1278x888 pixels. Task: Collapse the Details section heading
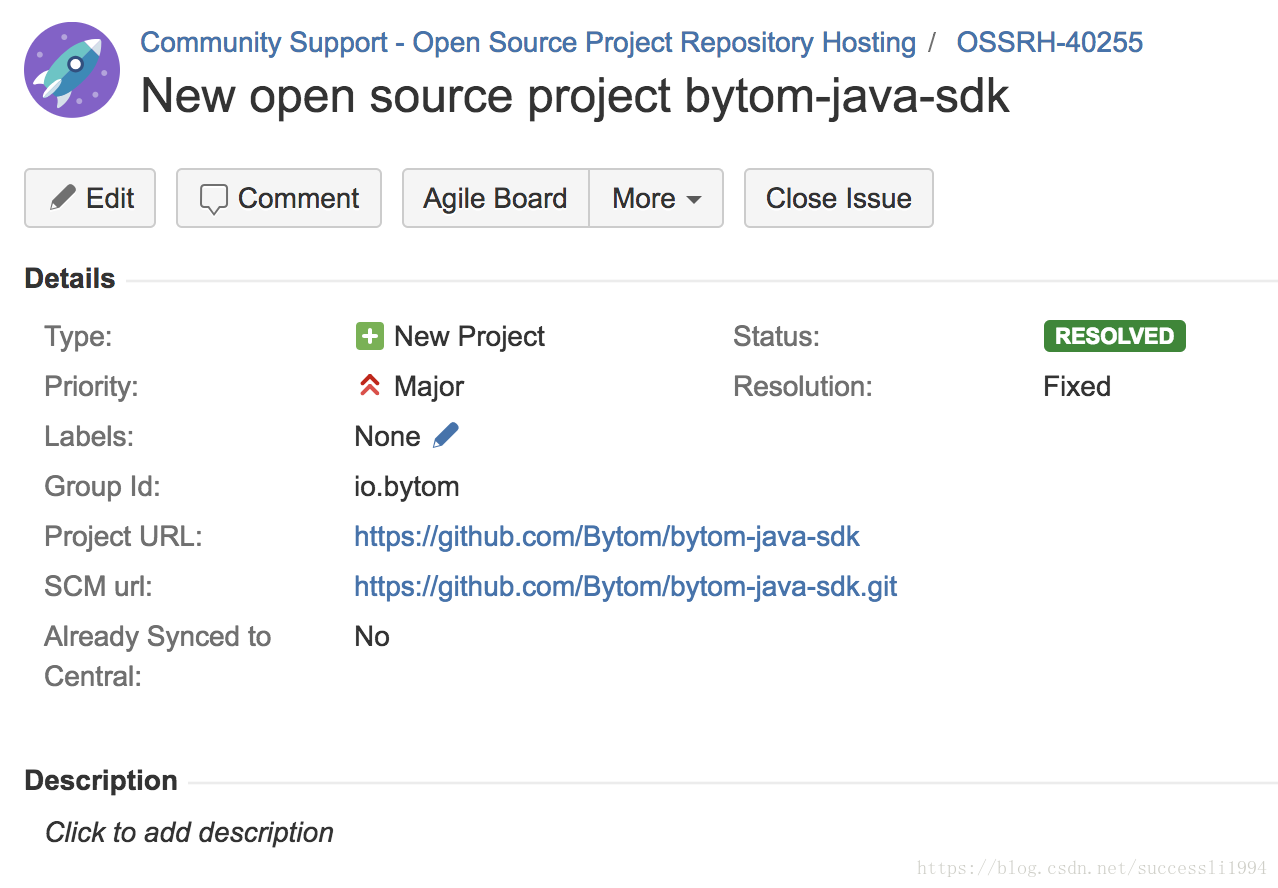pos(70,279)
